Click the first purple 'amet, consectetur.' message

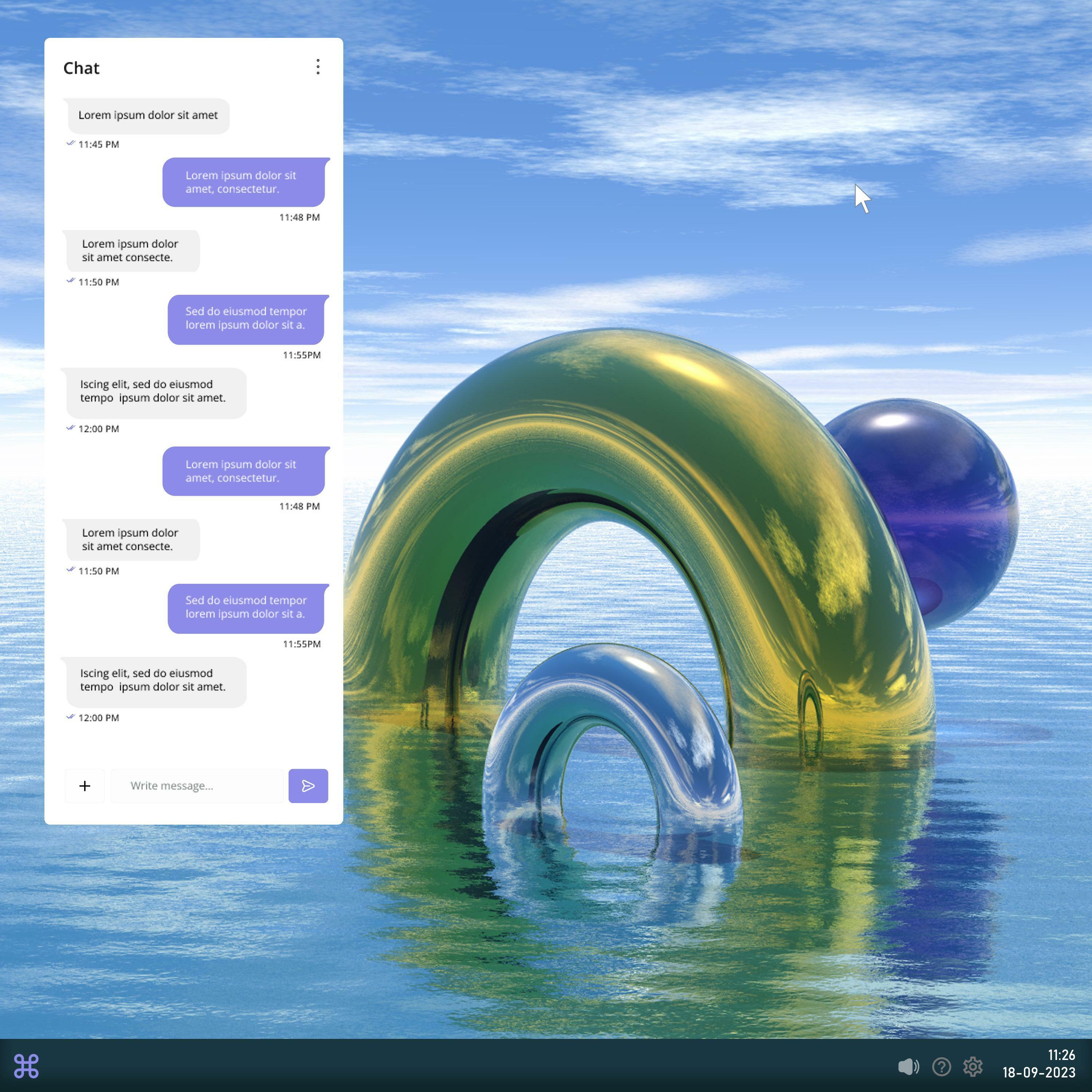pos(244,182)
